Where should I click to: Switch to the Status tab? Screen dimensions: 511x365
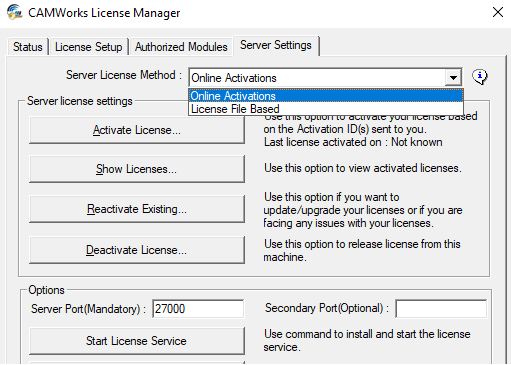coord(28,47)
